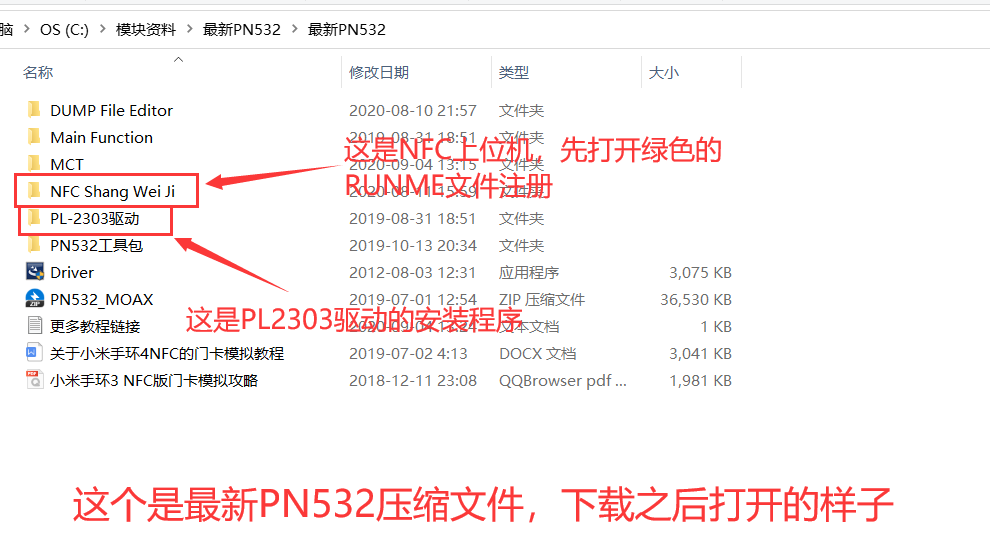Image resolution: width=990 pixels, height=560 pixels.
Task: Click the 2020-08-10 21:57 date cell
Action: 413,110
